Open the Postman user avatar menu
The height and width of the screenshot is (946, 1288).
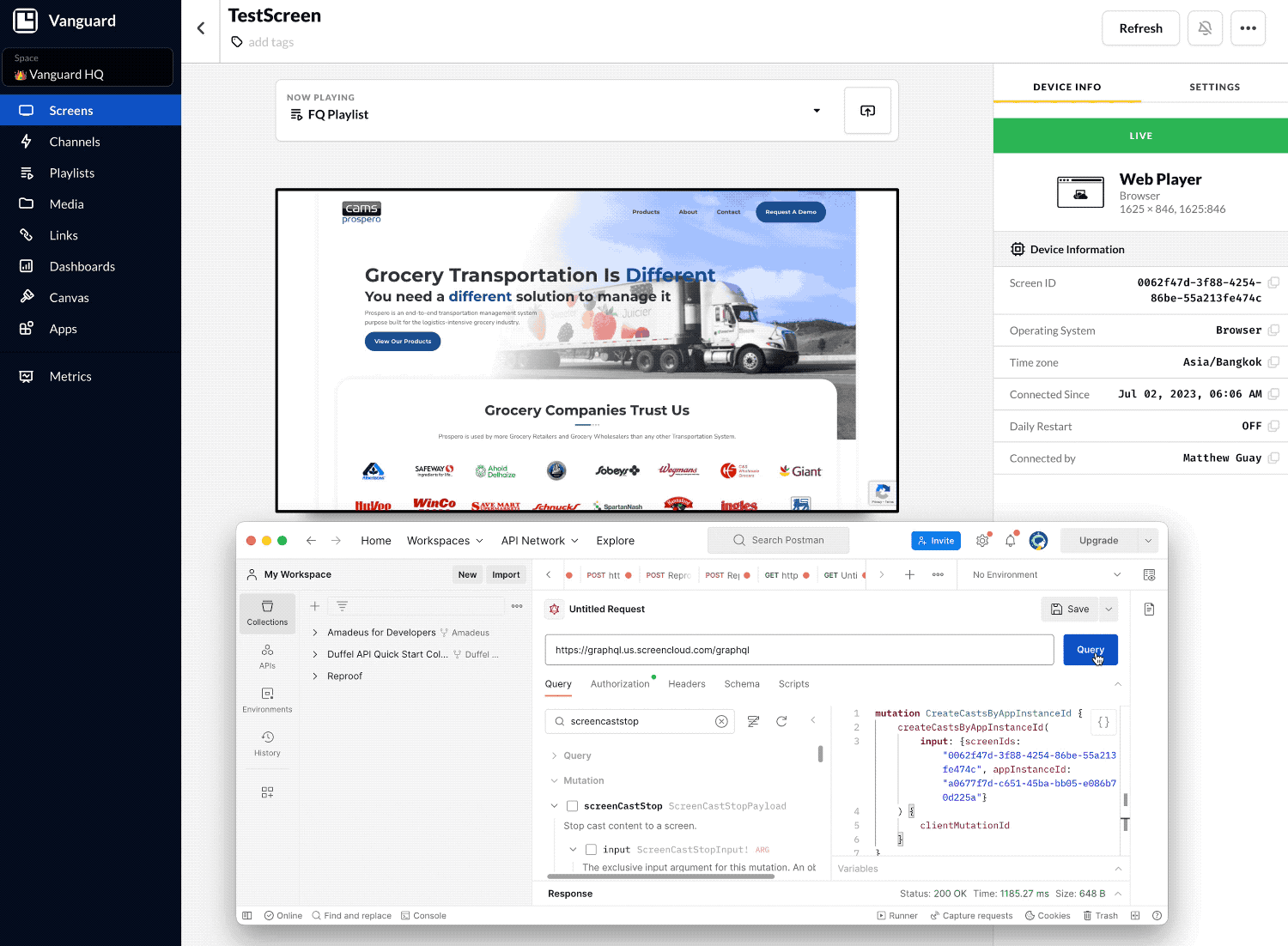click(1038, 541)
